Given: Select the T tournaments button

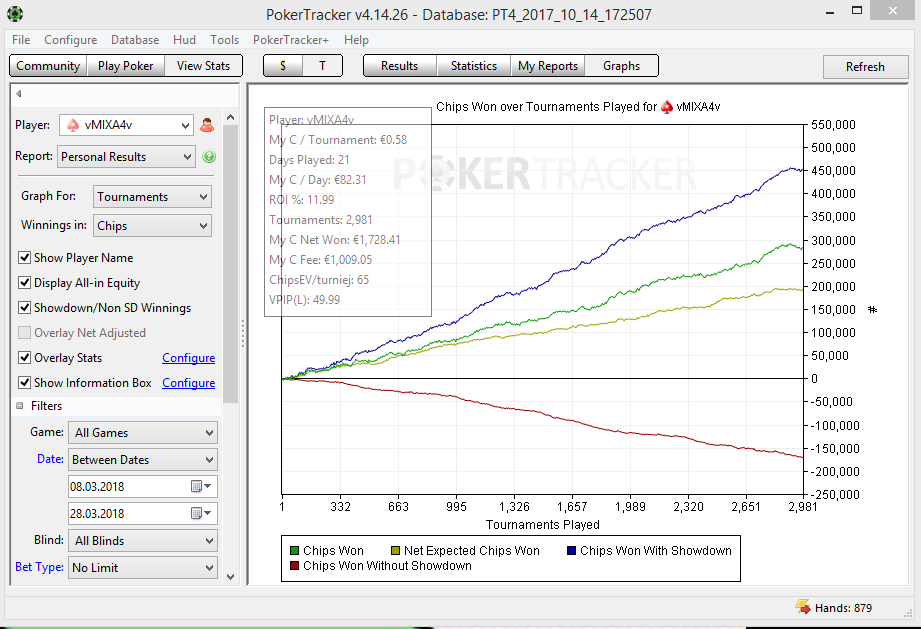Looking at the screenshot, I should tap(322, 66).
